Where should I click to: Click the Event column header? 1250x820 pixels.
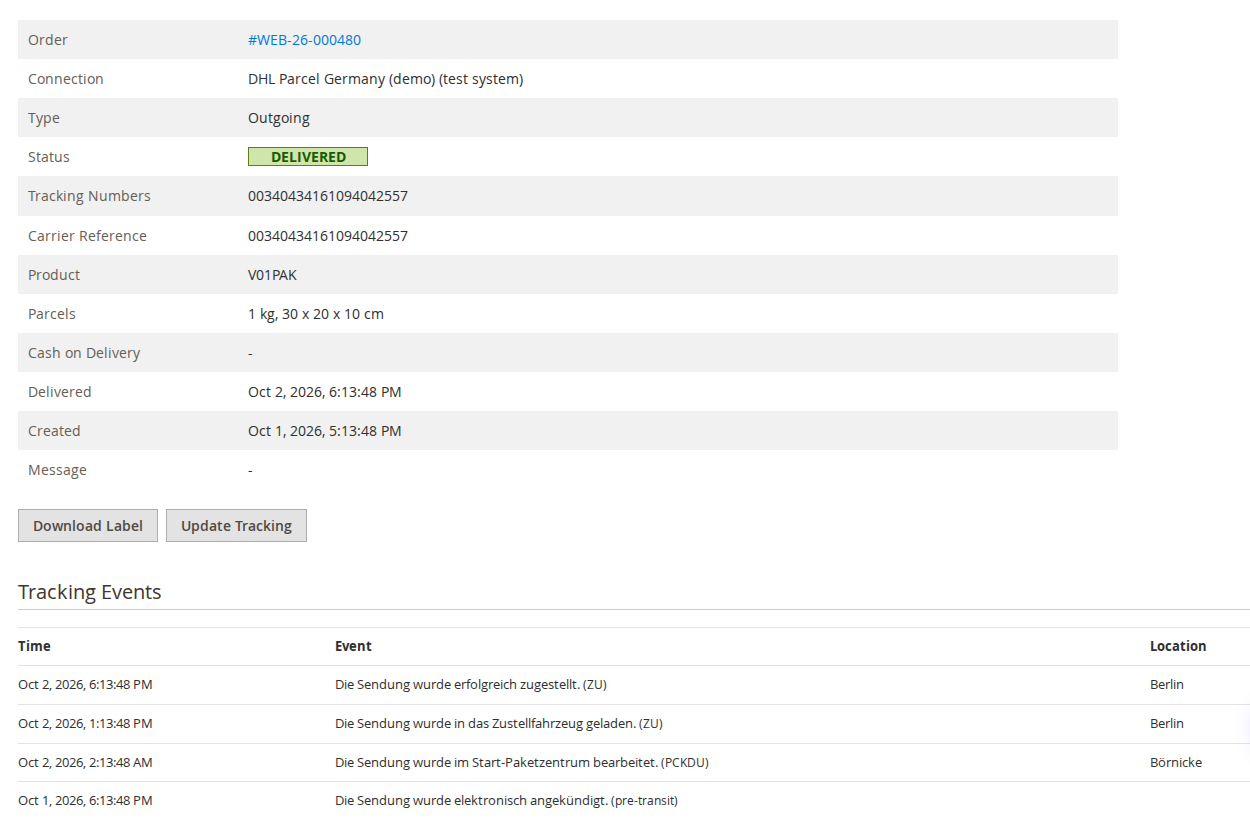(353, 646)
